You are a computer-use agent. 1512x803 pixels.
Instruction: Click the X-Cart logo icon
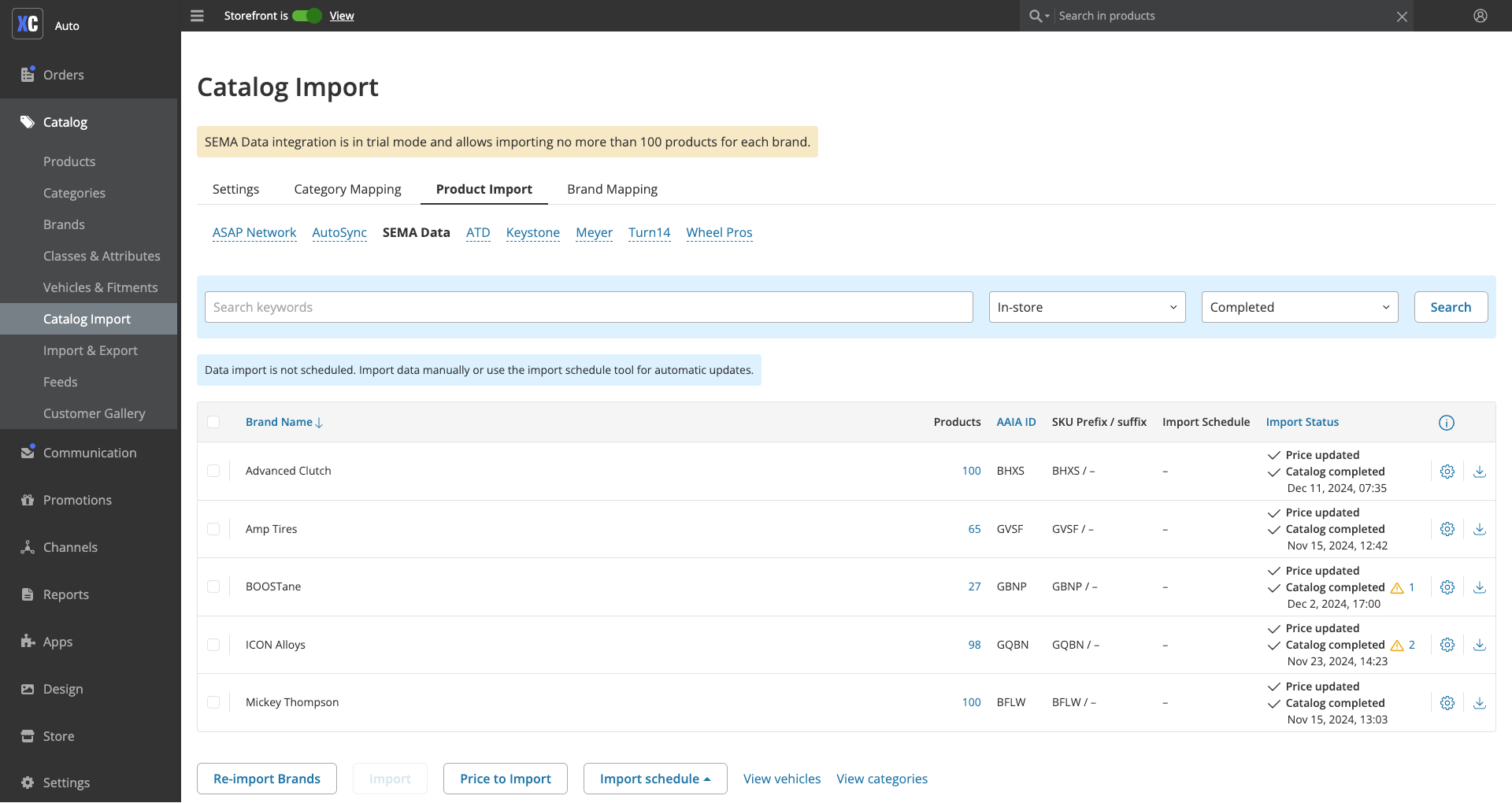click(28, 24)
